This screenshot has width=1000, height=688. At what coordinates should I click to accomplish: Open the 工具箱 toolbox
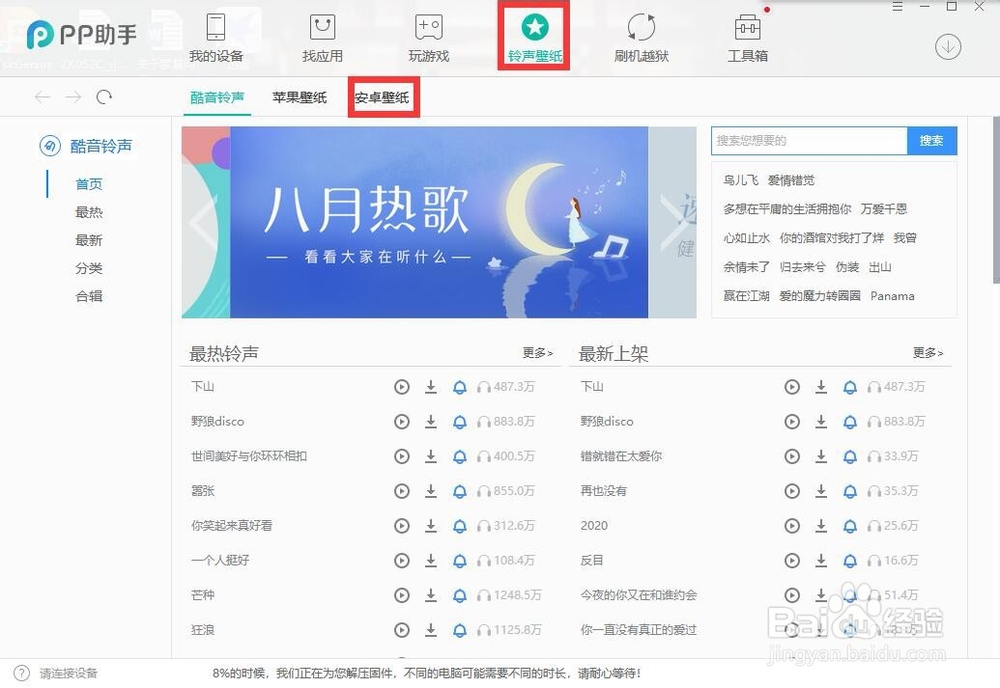(747, 39)
